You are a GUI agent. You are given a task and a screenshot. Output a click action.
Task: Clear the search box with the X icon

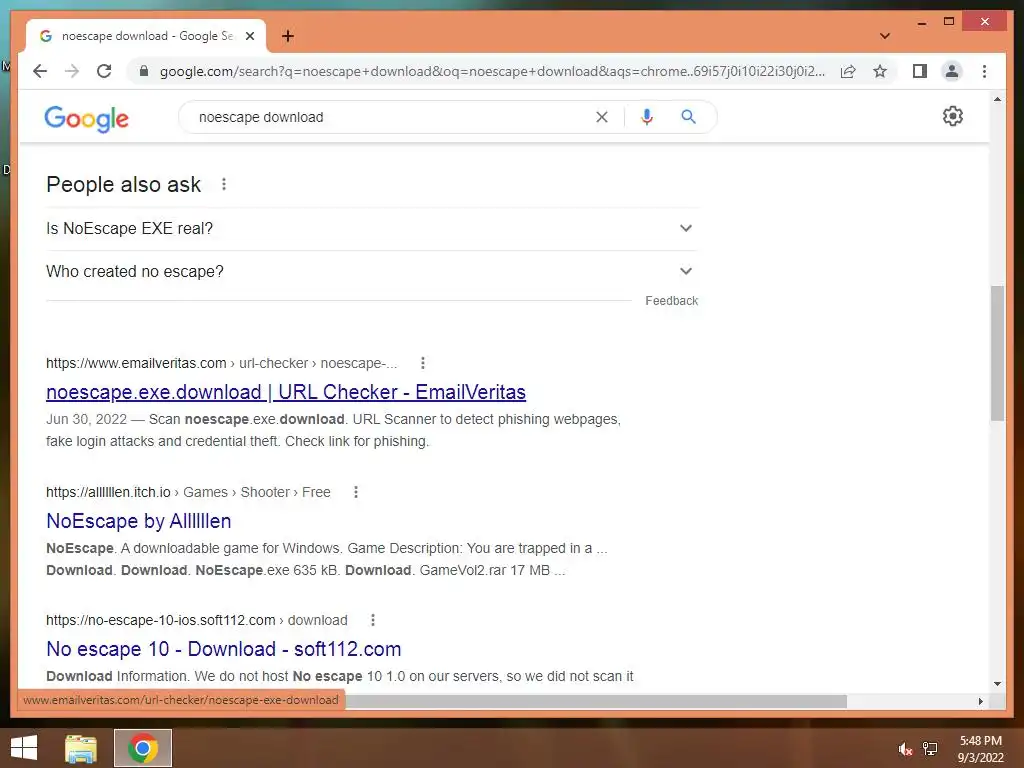pos(601,117)
